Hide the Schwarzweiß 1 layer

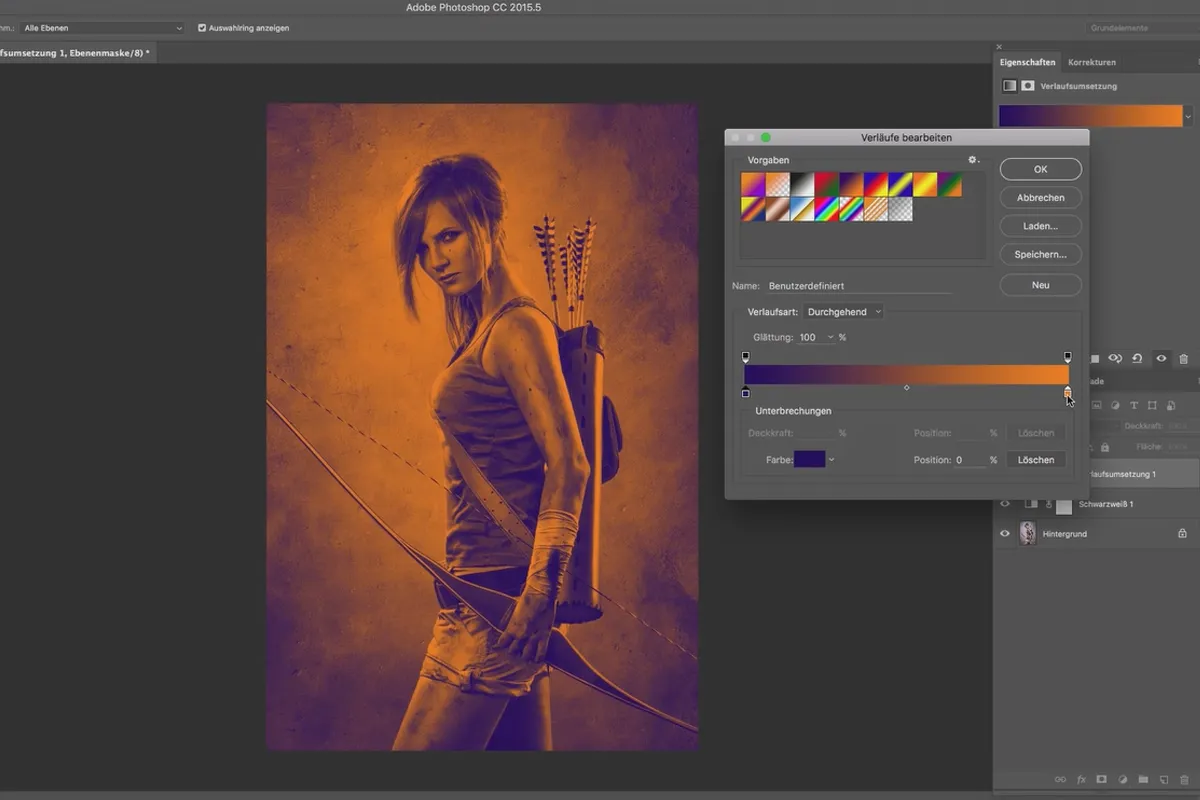click(1005, 504)
